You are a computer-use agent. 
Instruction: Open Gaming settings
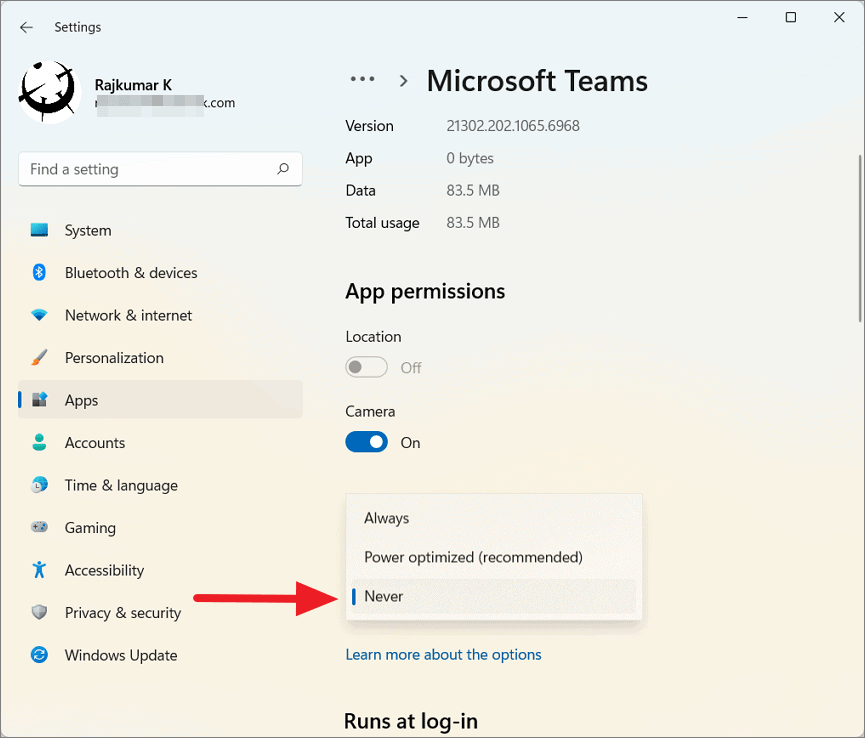[x=39, y=527]
